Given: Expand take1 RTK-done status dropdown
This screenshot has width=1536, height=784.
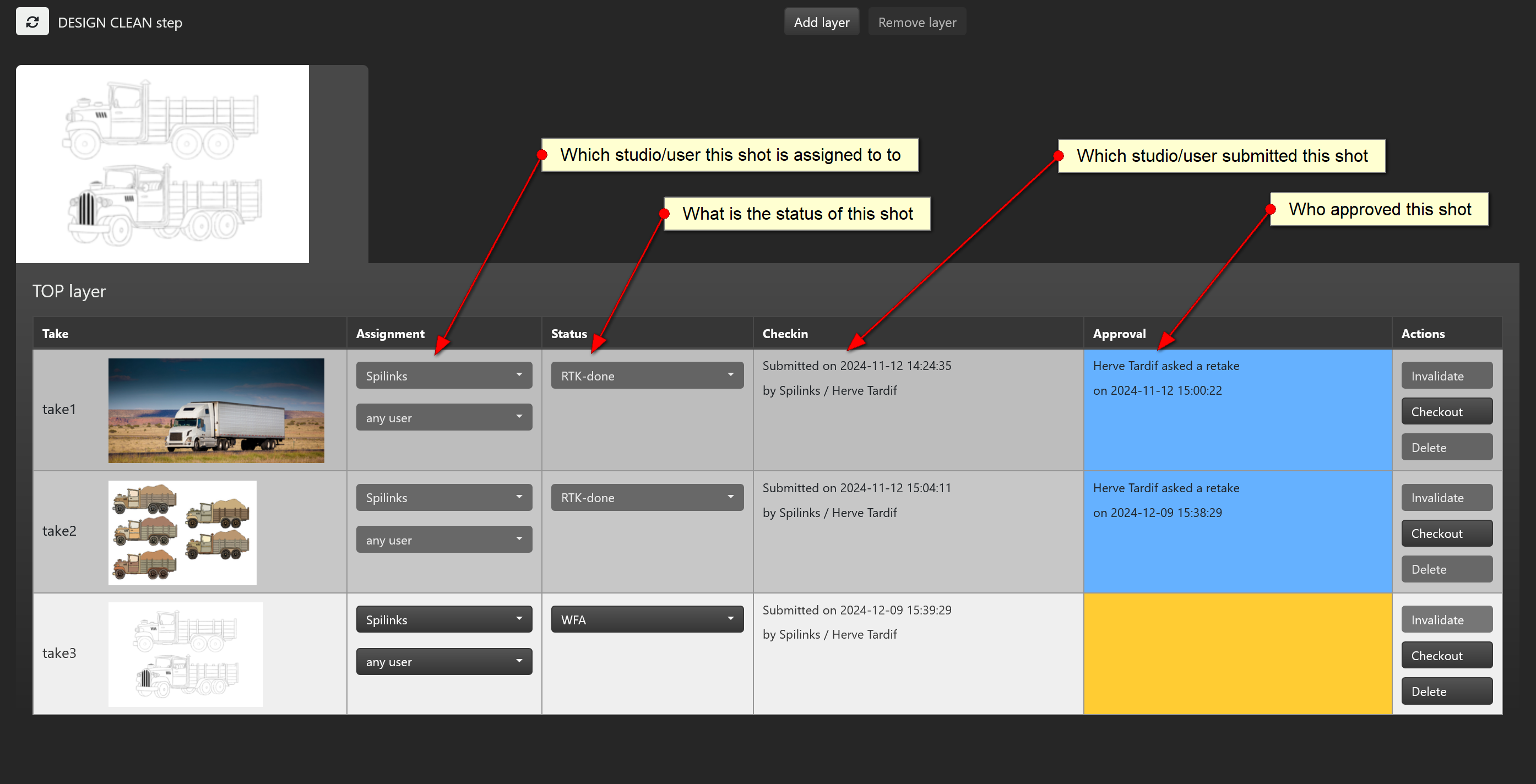Looking at the screenshot, I should [x=647, y=375].
